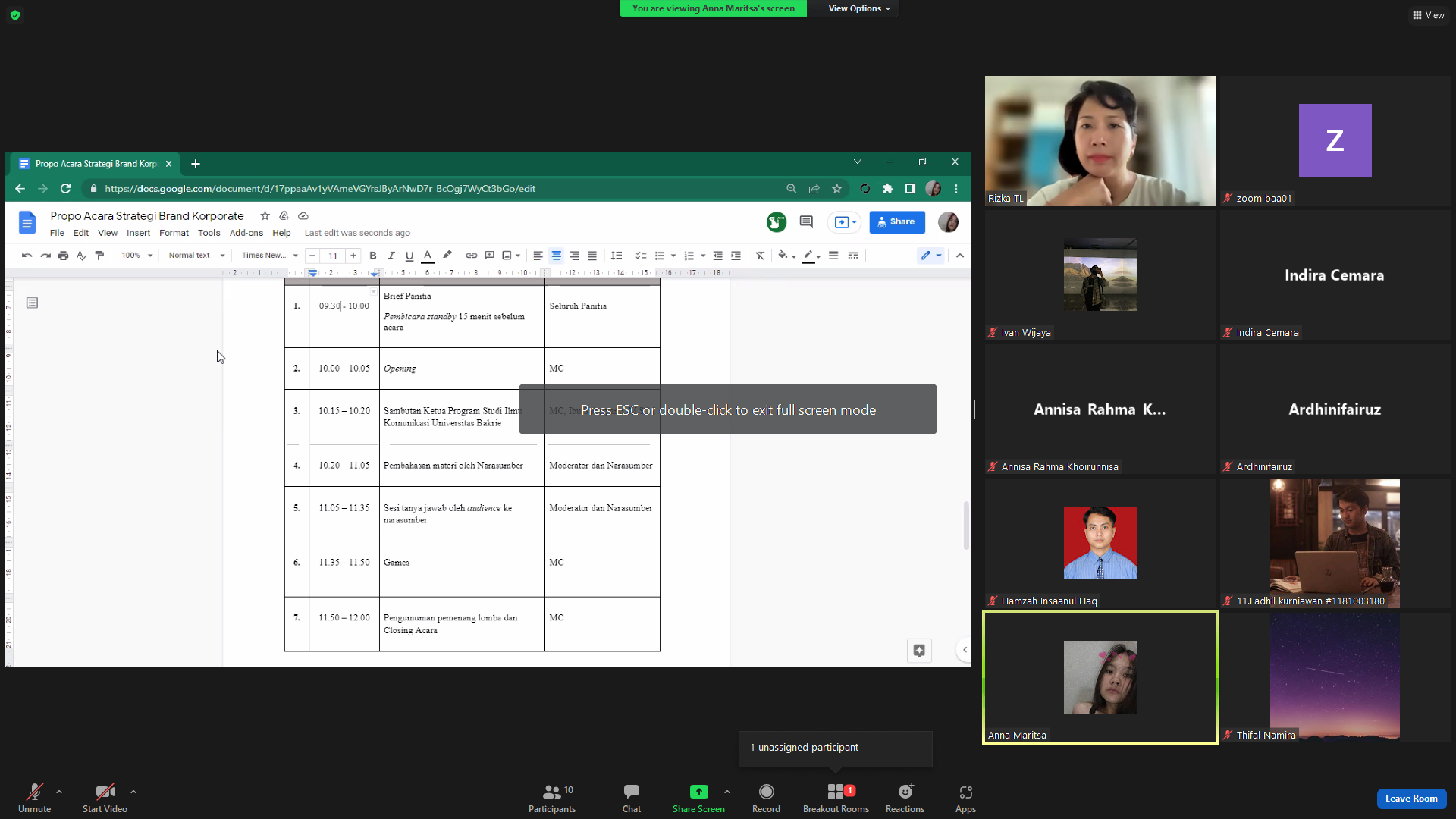Open Zoom View layout button
Image resolution: width=1456 pixels, height=819 pixels.
(x=1428, y=15)
